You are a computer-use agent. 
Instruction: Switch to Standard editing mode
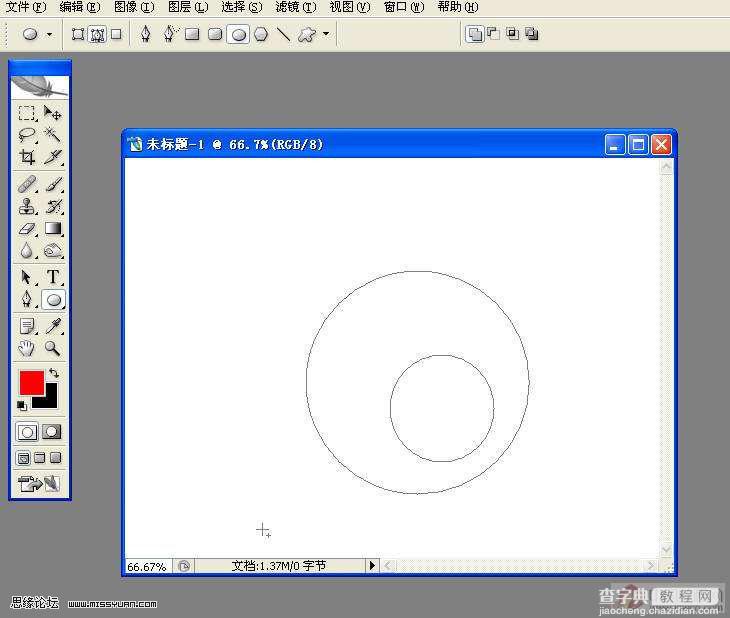[x=27, y=432]
